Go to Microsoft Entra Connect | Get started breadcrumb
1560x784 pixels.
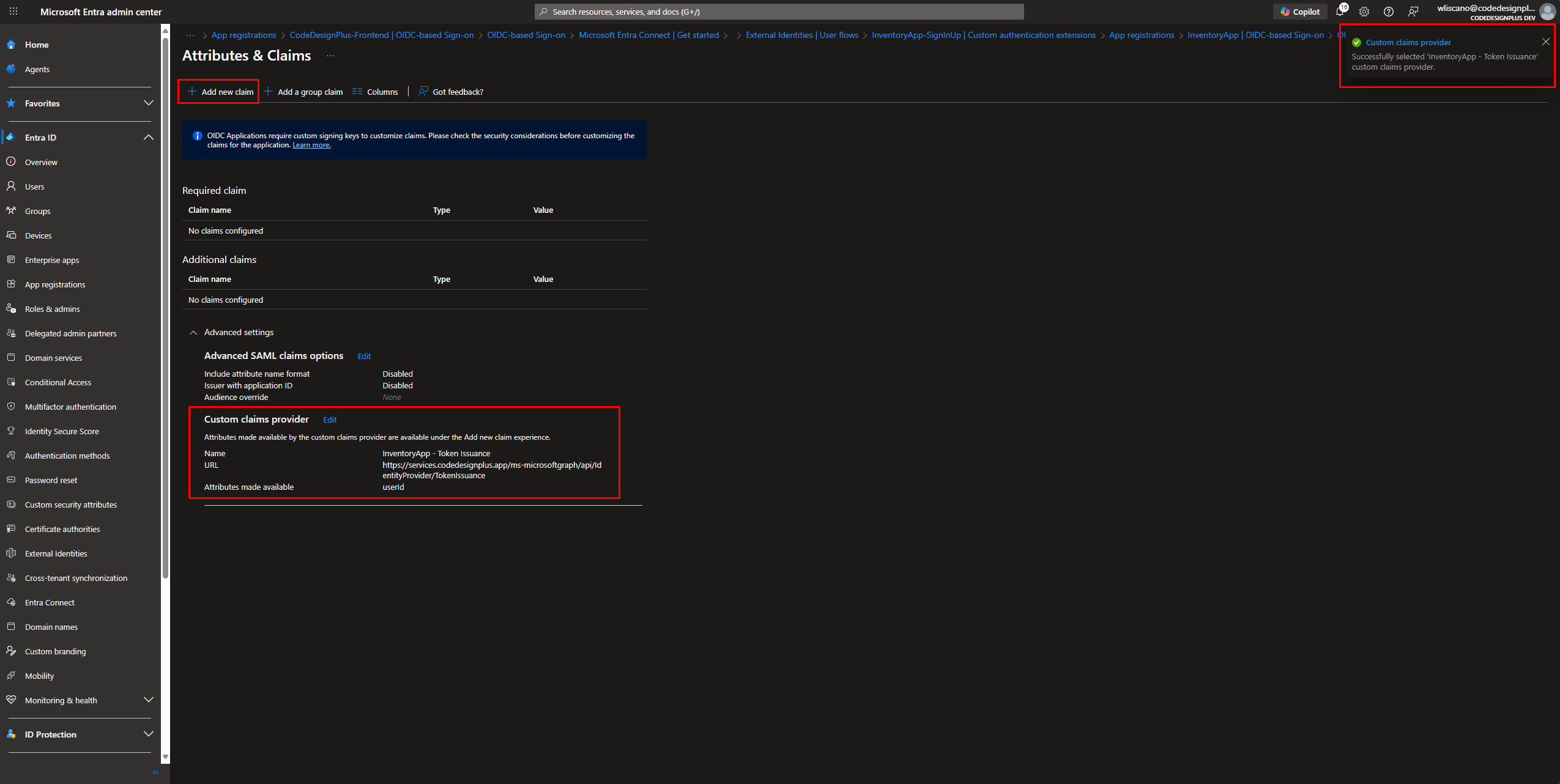[649, 35]
